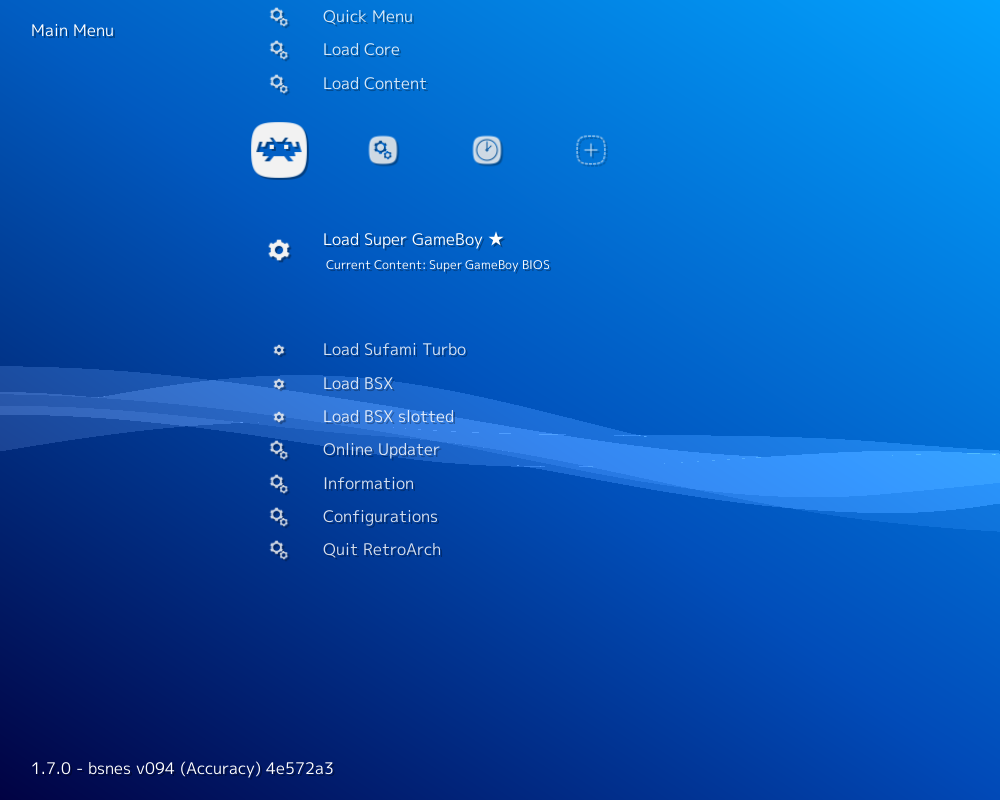The width and height of the screenshot is (1000, 800).
Task: Select the highlighted Load Super GameBoy entry
Action: click(x=413, y=239)
